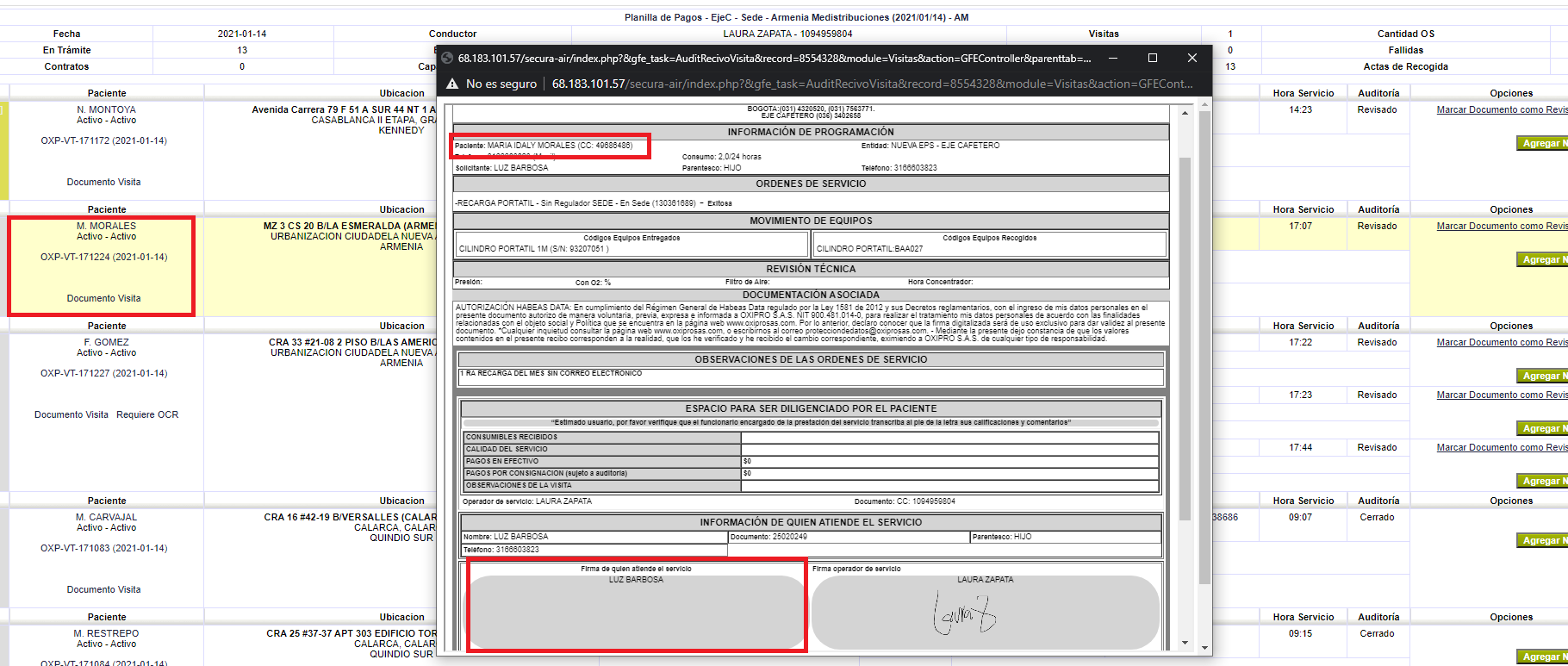The image size is (1568, 666).
Task: Click collected equipment CILINDRO PORTATIL BAA027 entry
Action: pos(869,249)
